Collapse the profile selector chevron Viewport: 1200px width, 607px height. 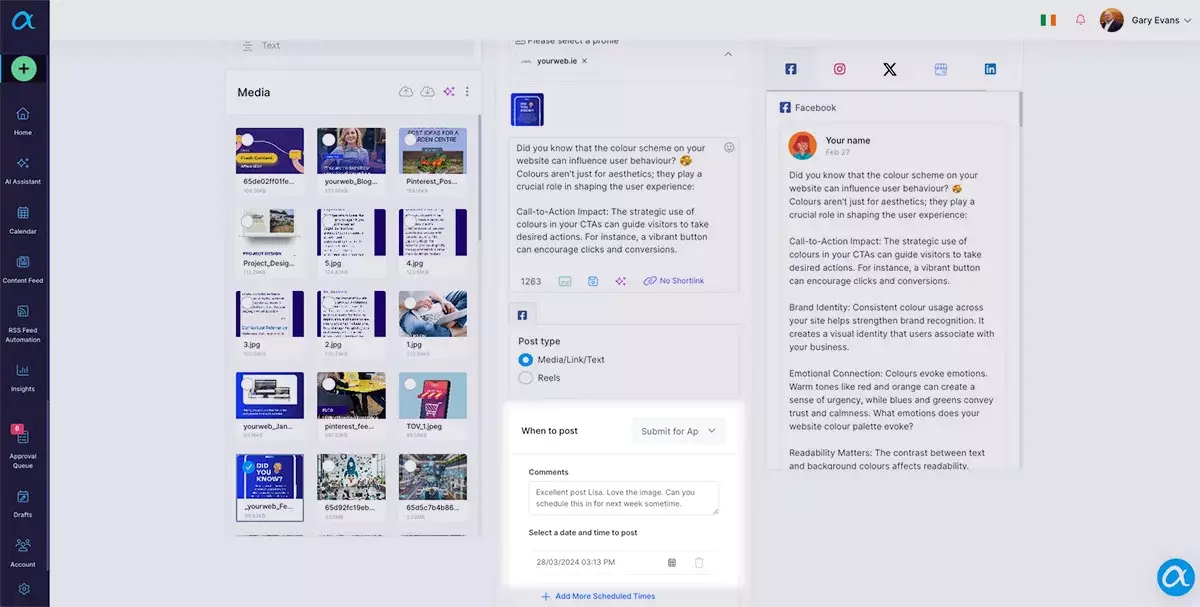click(x=727, y=54)
